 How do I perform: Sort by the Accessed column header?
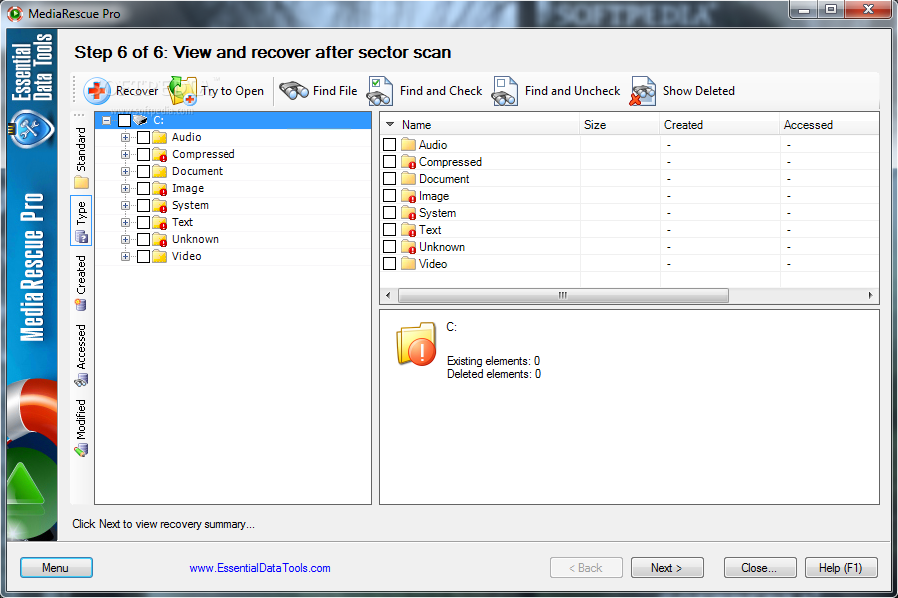click(829, 125)
